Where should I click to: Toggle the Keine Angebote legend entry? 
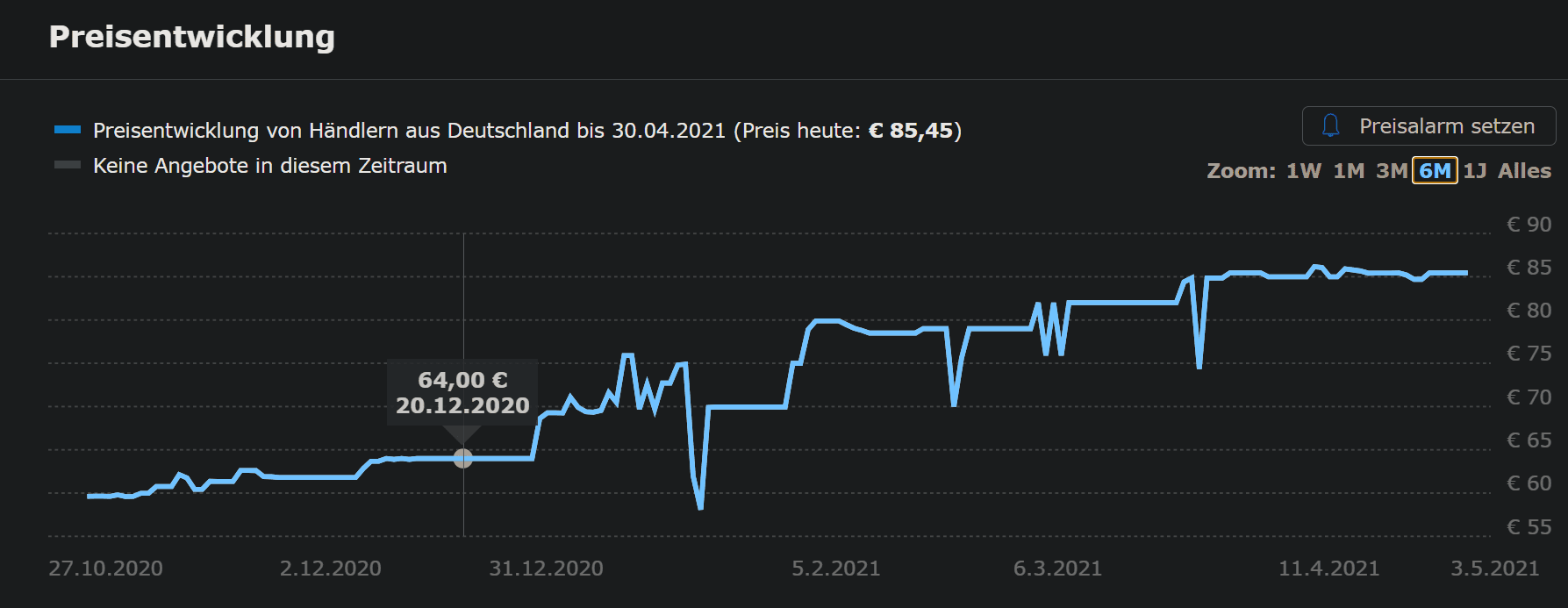click(x=269, y=166)
